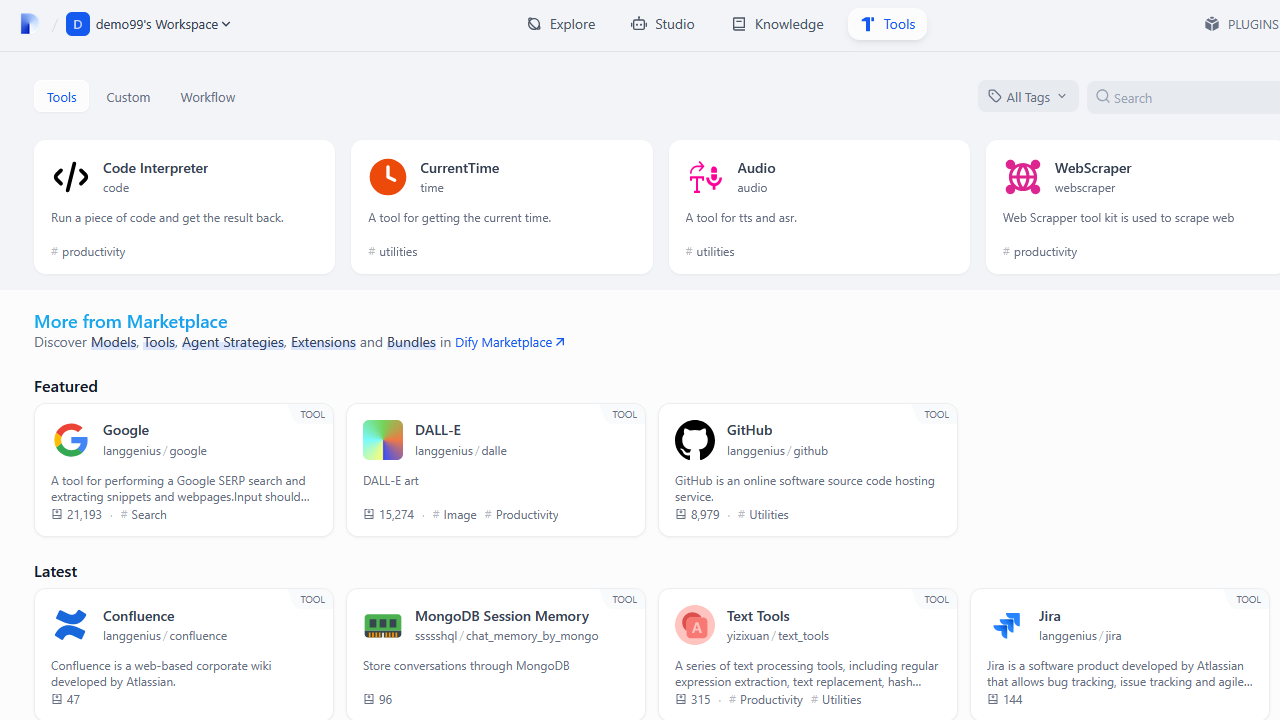Click the Google logo in Featured
Screen dimensions: 1280x720
(x=71, y=440)
